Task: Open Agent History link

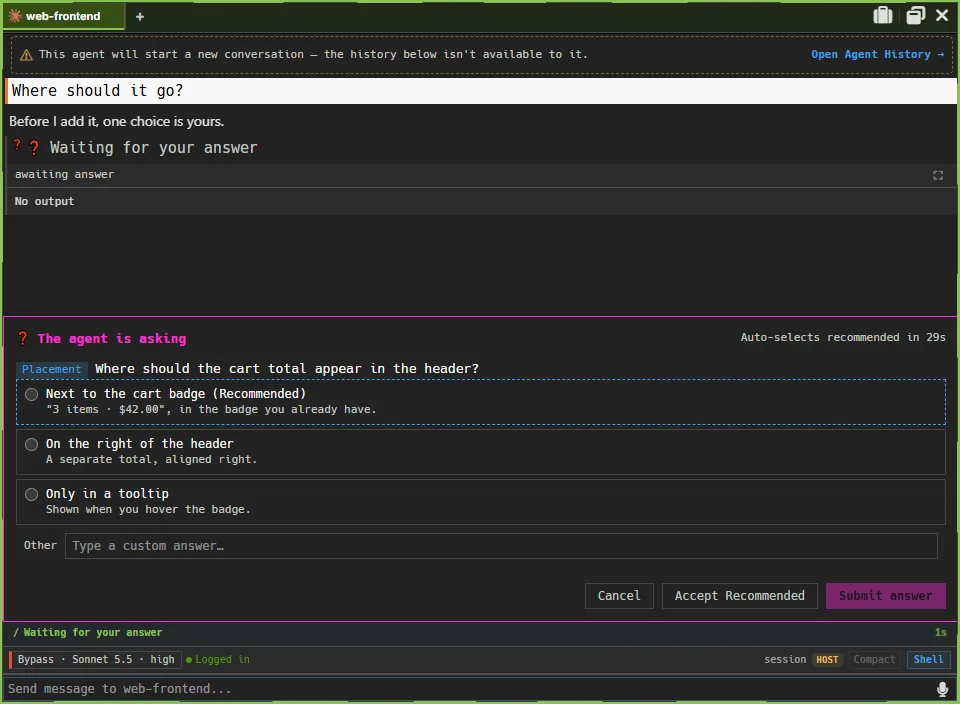Action: (x=877, y=54)
